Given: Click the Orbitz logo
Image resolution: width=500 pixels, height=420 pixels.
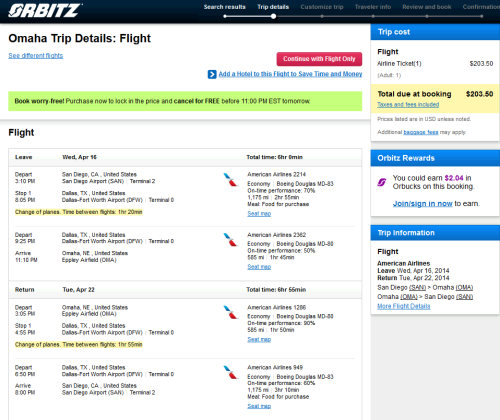Looking at the screenshot, I should [45, 10].
